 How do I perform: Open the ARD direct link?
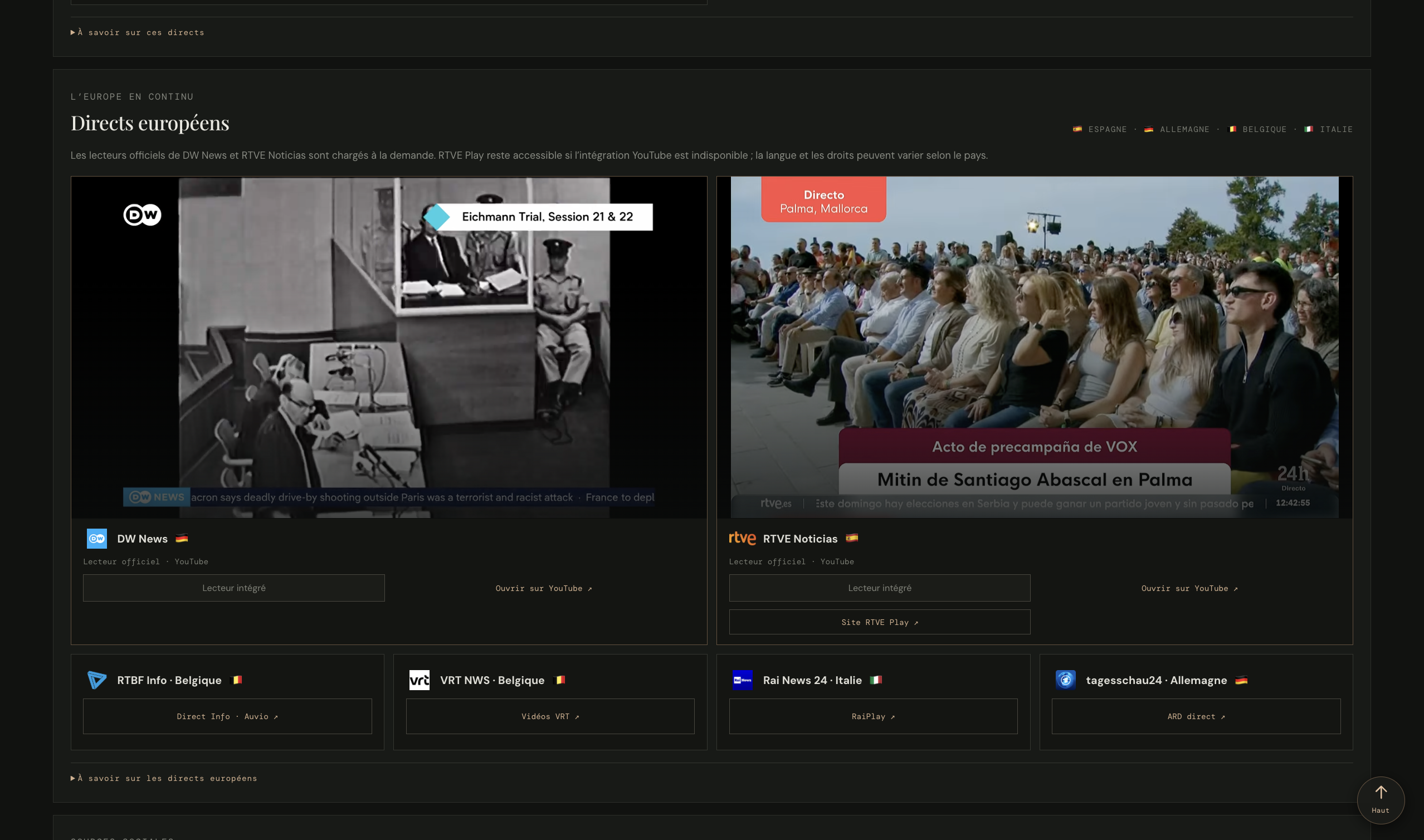1196,716
